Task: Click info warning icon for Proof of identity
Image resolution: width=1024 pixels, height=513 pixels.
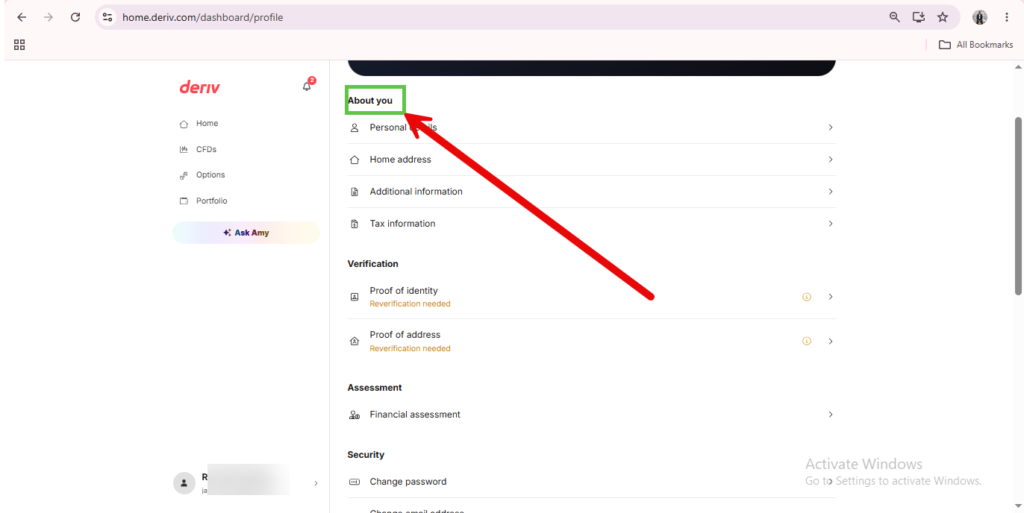Action: click(x=807, y=296)
